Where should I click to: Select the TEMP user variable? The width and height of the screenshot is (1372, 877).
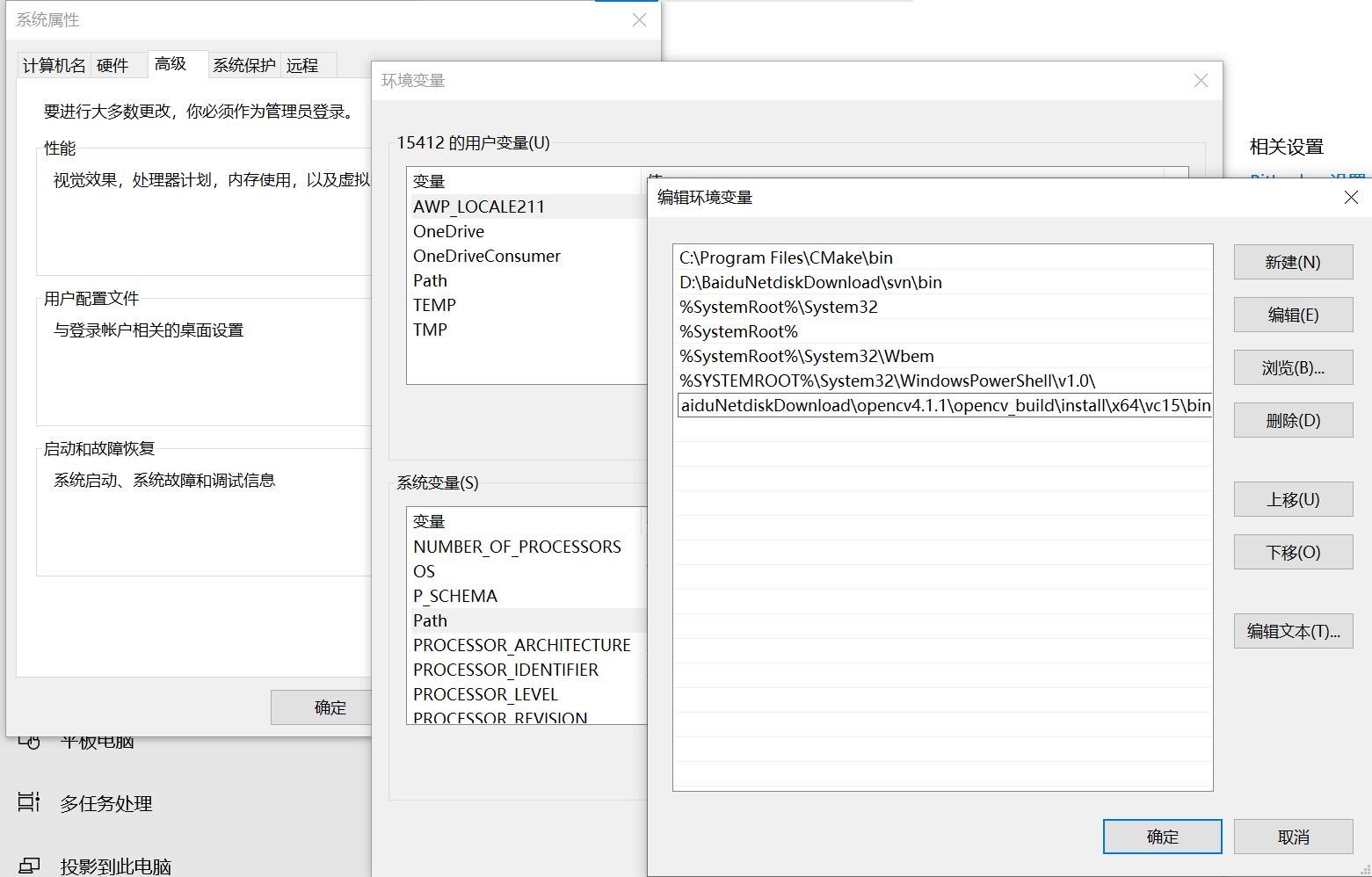coord(434,305)
